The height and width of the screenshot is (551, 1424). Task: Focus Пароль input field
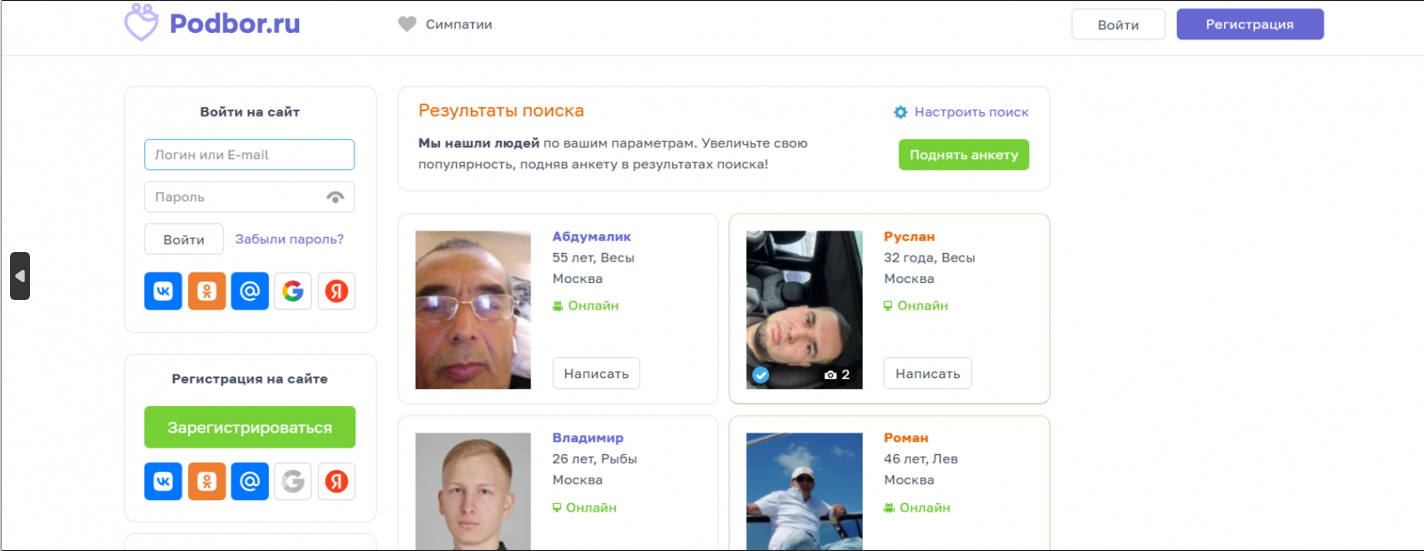(250, 197)
